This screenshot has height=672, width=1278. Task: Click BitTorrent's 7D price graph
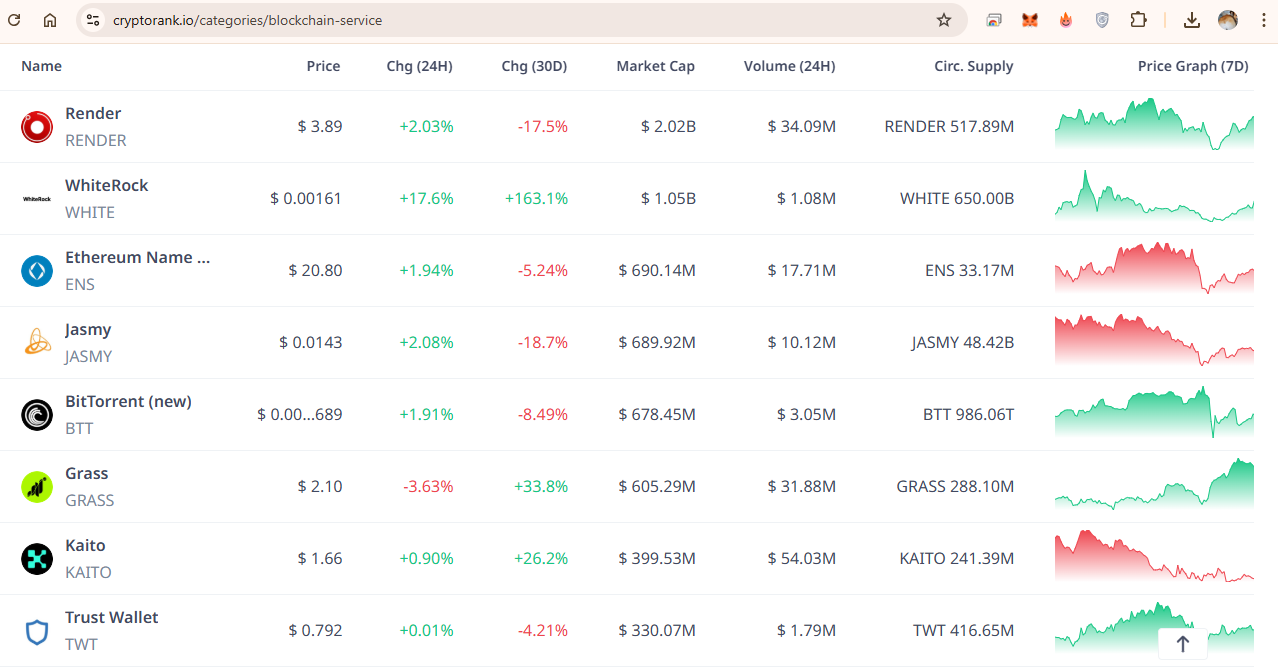1154,412
